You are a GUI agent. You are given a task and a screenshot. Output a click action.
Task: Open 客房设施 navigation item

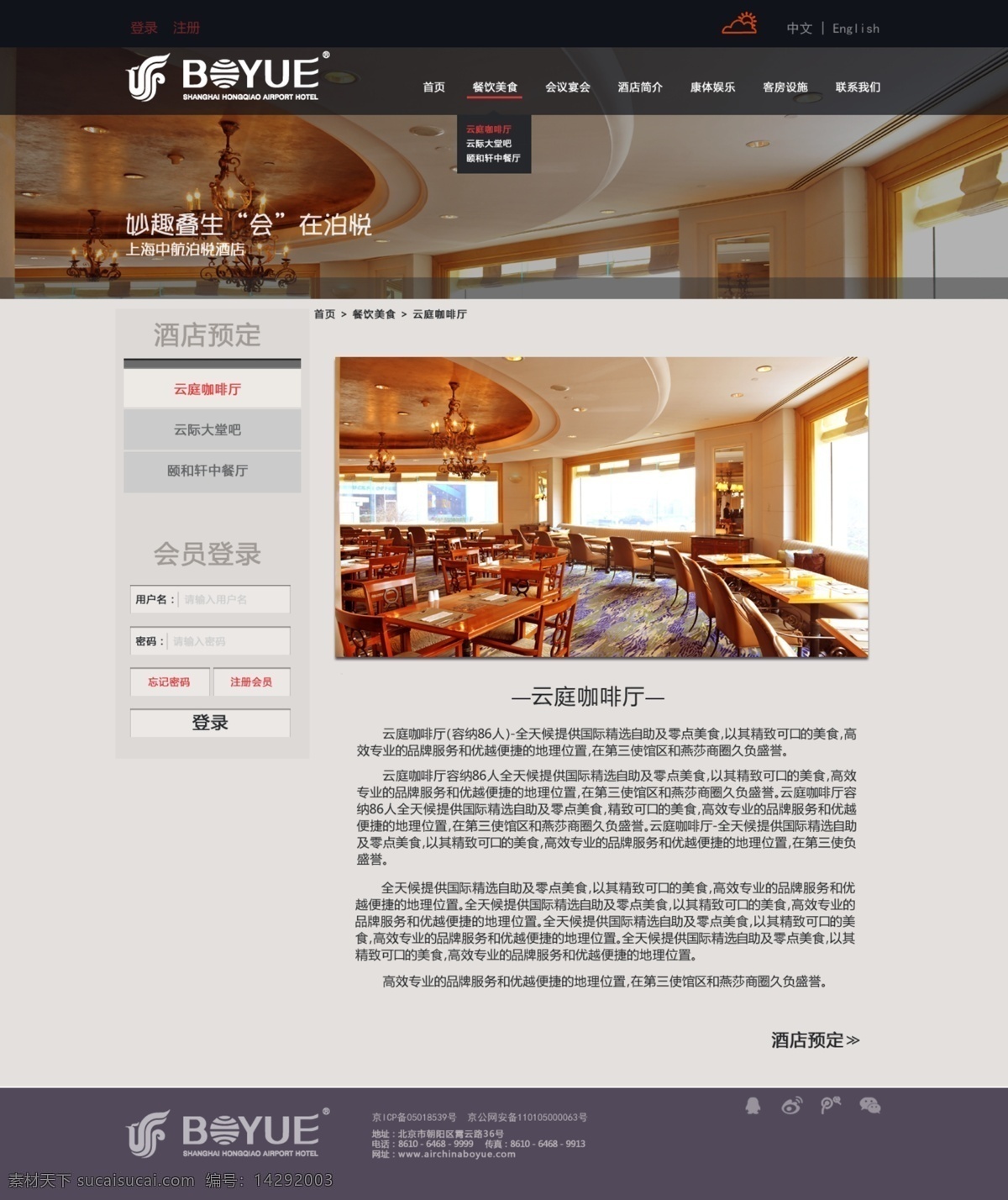point(785,87)
